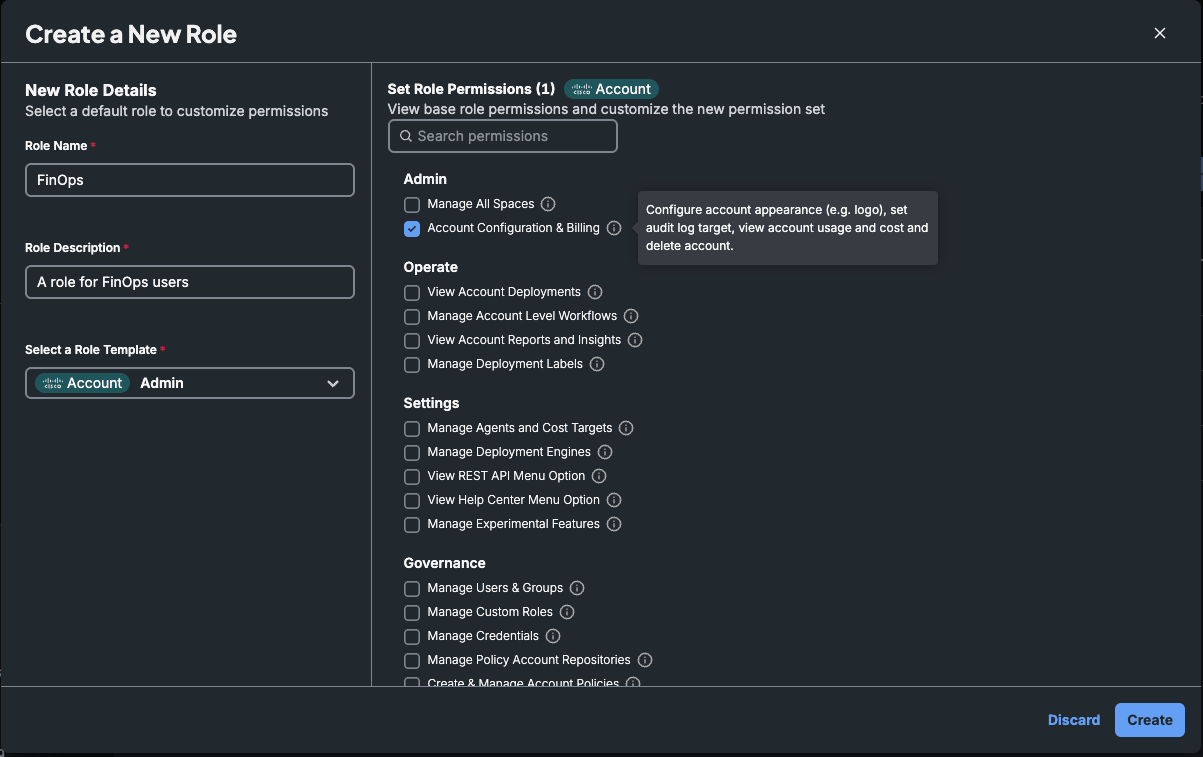Image resolution: width=1203 pixels, height=757 pixels.
Task: Show info for Manage Agents and Cost Targets
Action: (x=626, y=428)
